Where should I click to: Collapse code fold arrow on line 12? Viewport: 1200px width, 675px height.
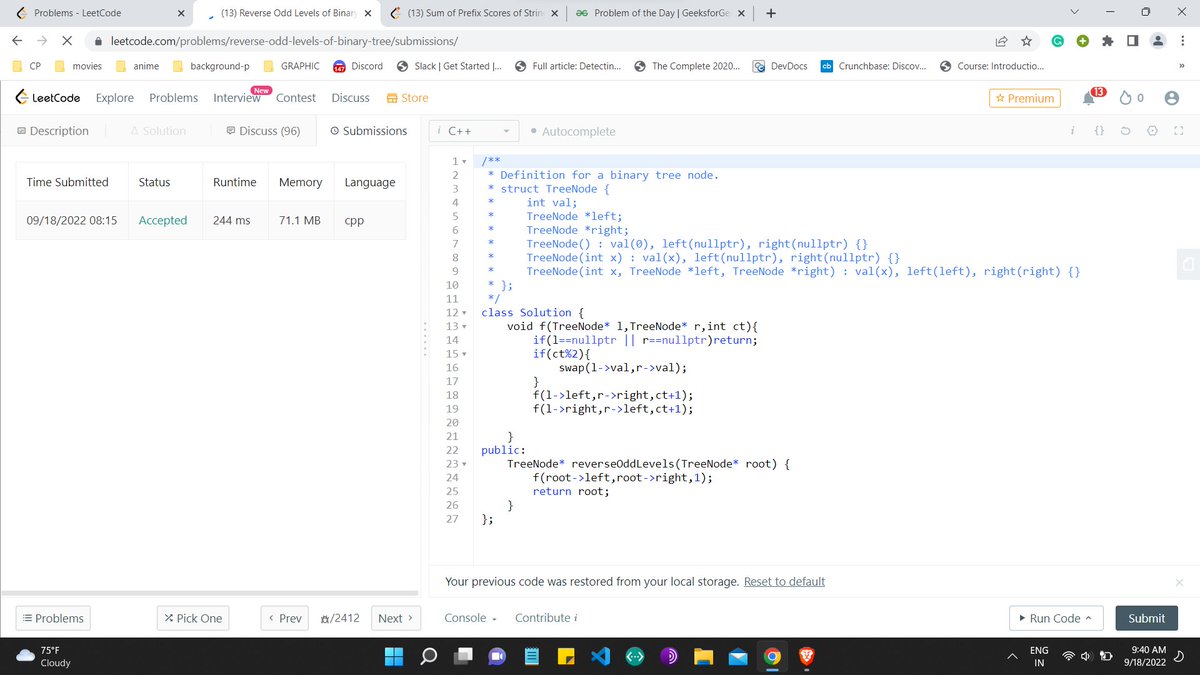[x=465, y=312]
